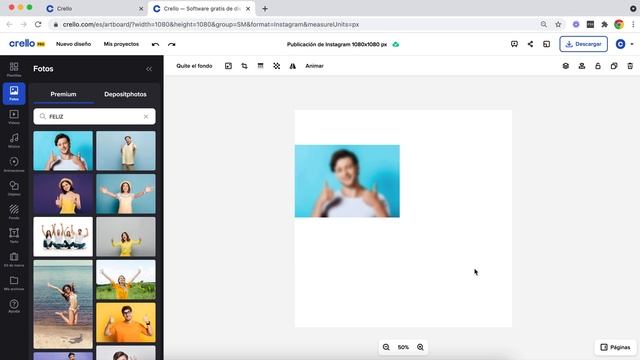Screen dimensions: 640x360
Task: Select the group sitting with raised arms thumbnail
Action: pyautogui.click(x=63, y=237)
